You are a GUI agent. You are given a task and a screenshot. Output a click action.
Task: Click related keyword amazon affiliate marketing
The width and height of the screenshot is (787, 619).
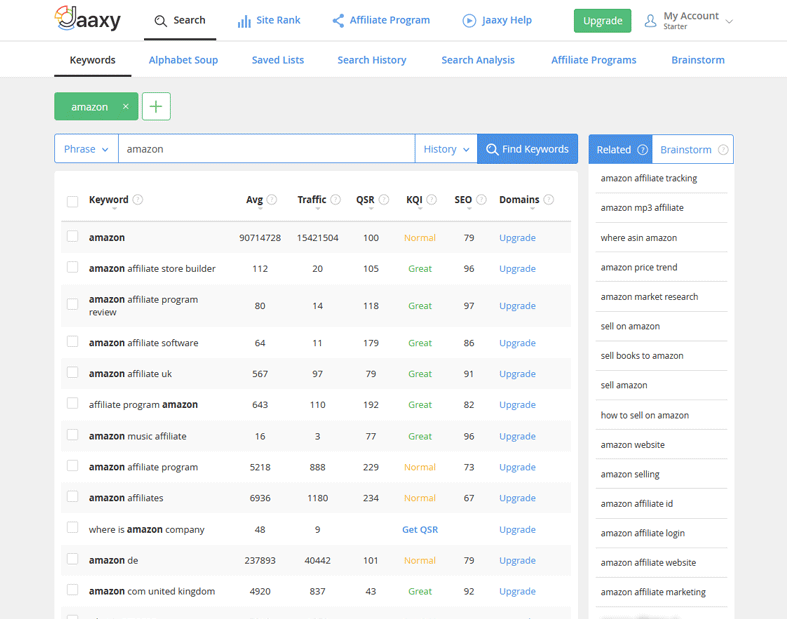(653, 592)
